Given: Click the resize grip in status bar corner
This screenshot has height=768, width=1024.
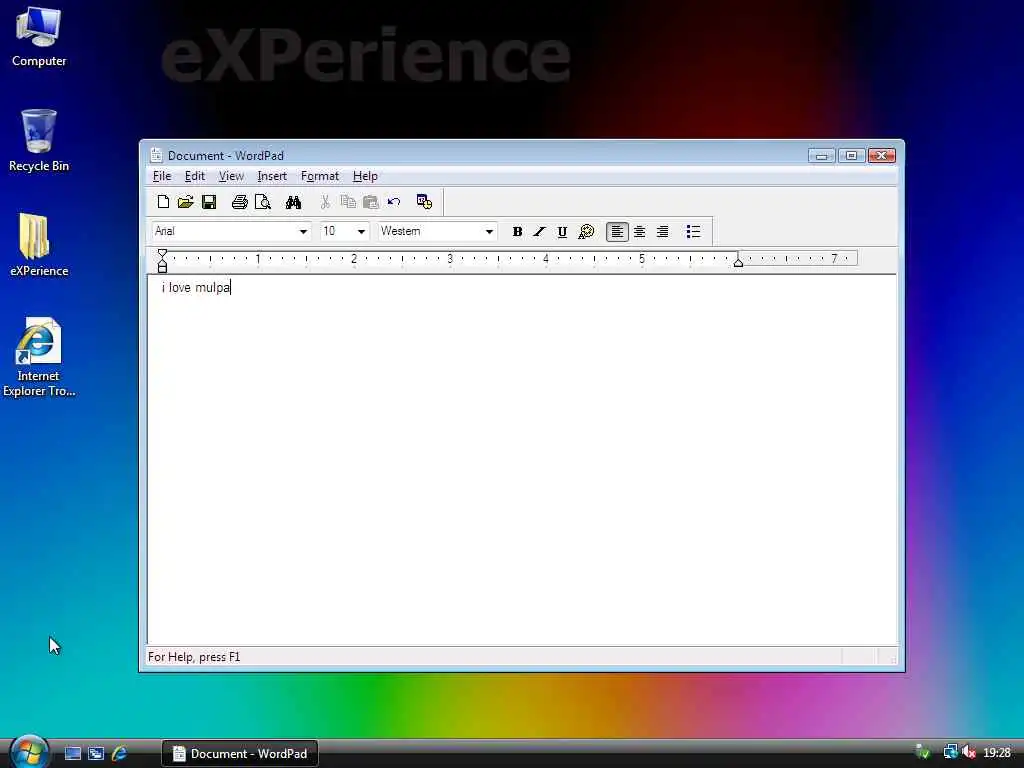Looking at the screenshot, I should 892,658.
